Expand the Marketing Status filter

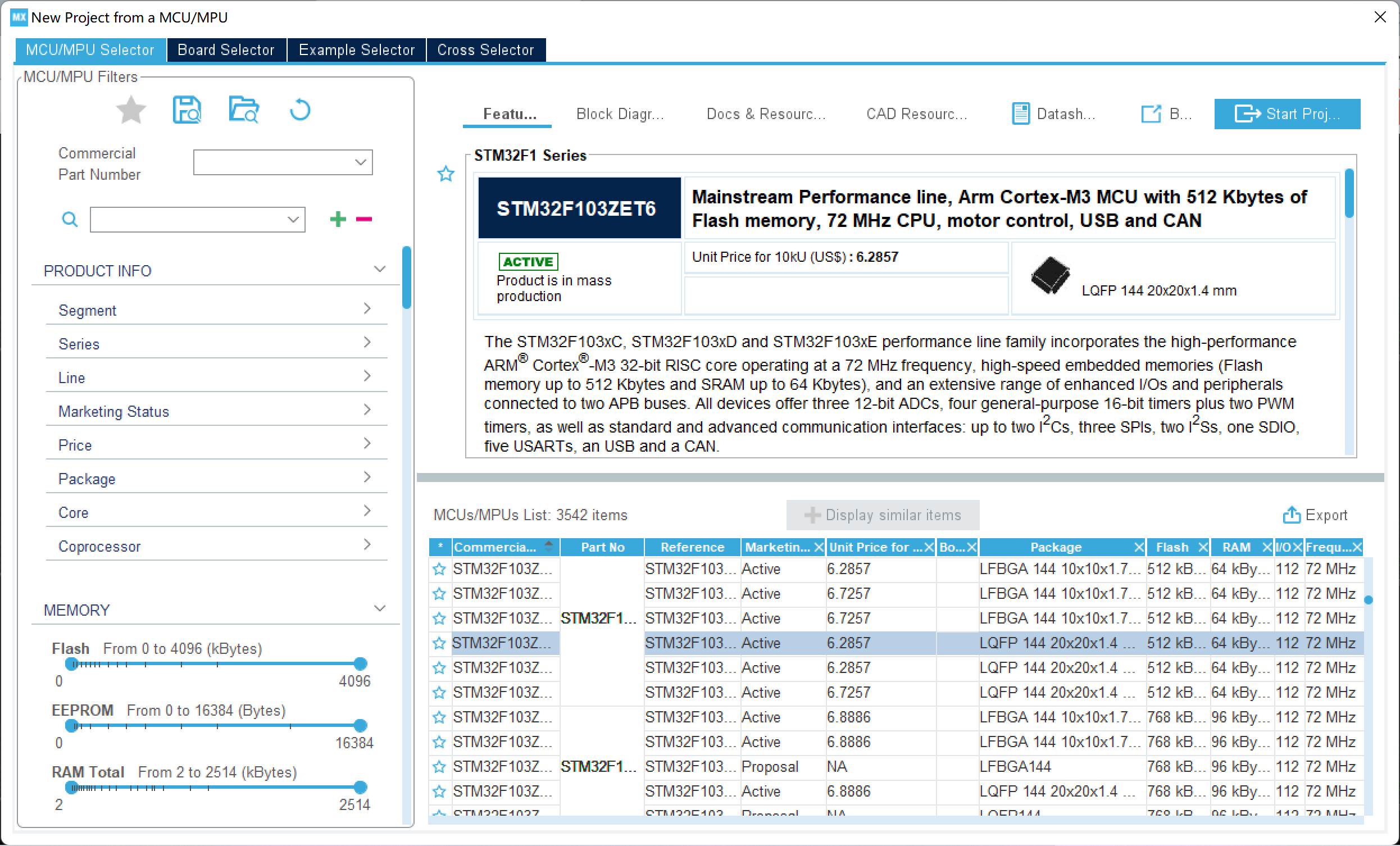367,410
